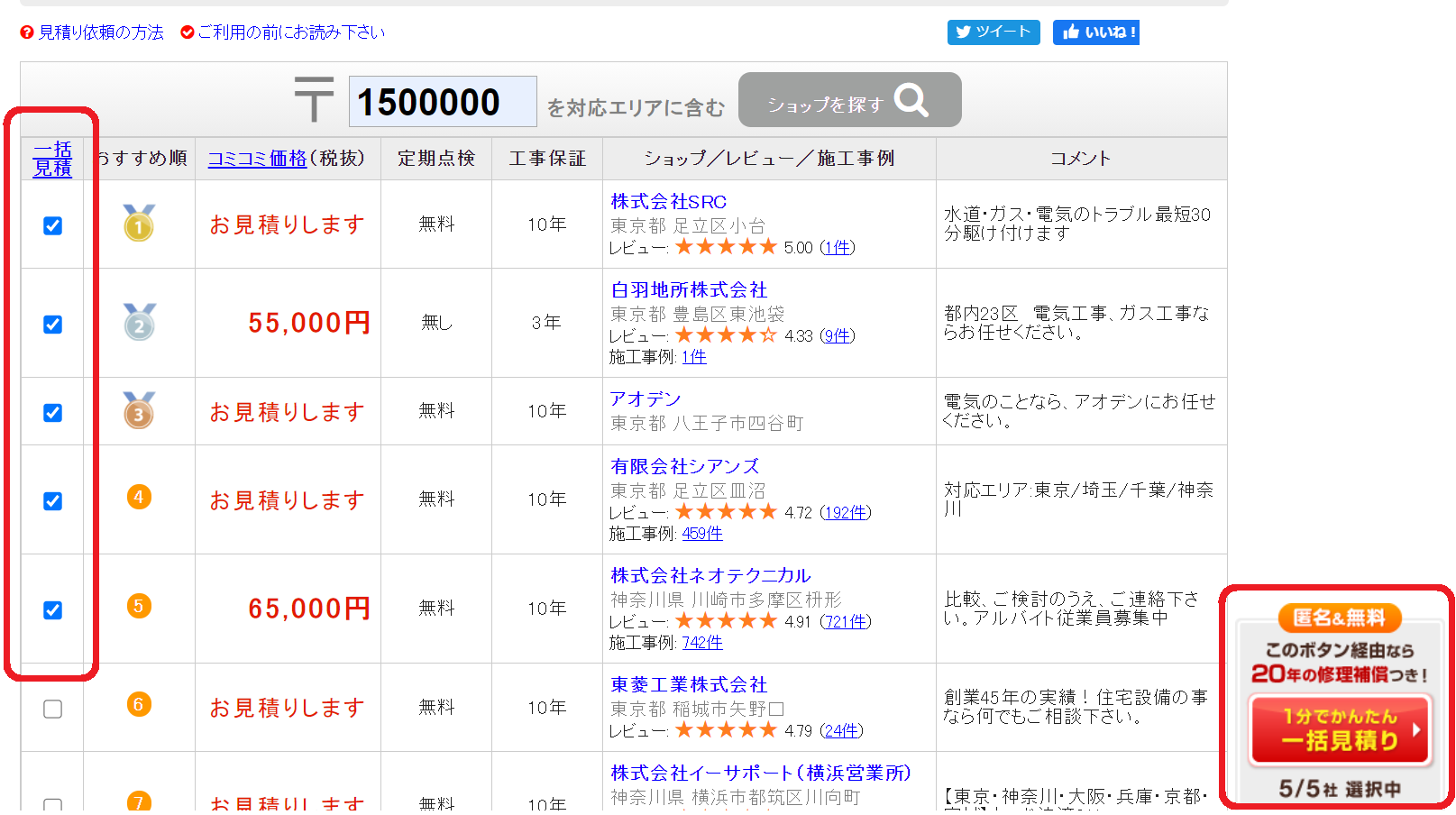Click the gold rank 1 medal icon
Screen dimensions: 1456x815
click(x=139, y=224)
